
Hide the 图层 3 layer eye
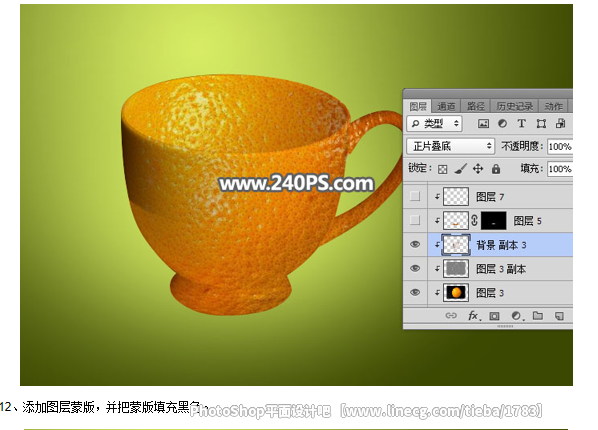[x=415, y=292]
